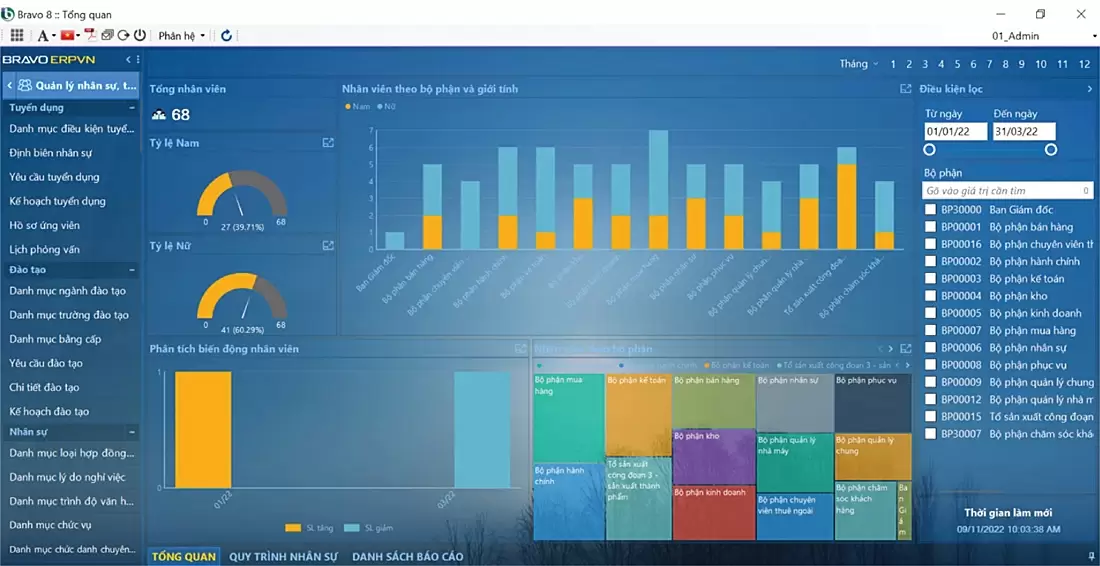Screen dimensions: 1100x566
Task: Switch to the Quy trình nhân sự tab
Action: click(x=284, y=556)
